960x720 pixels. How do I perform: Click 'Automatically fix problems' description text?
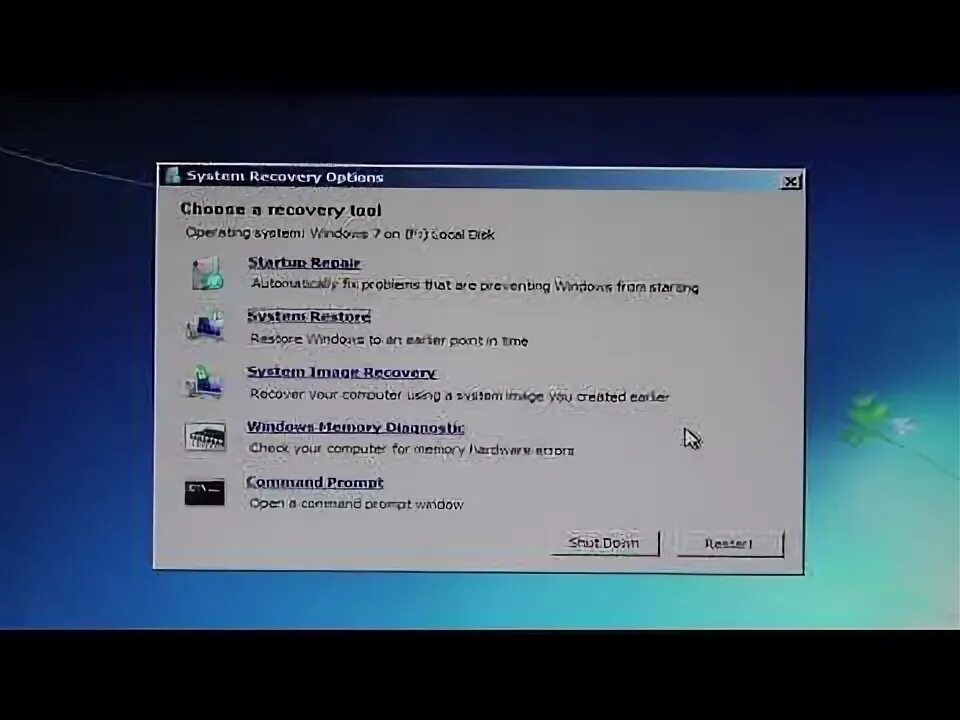[x=474, y=285]
